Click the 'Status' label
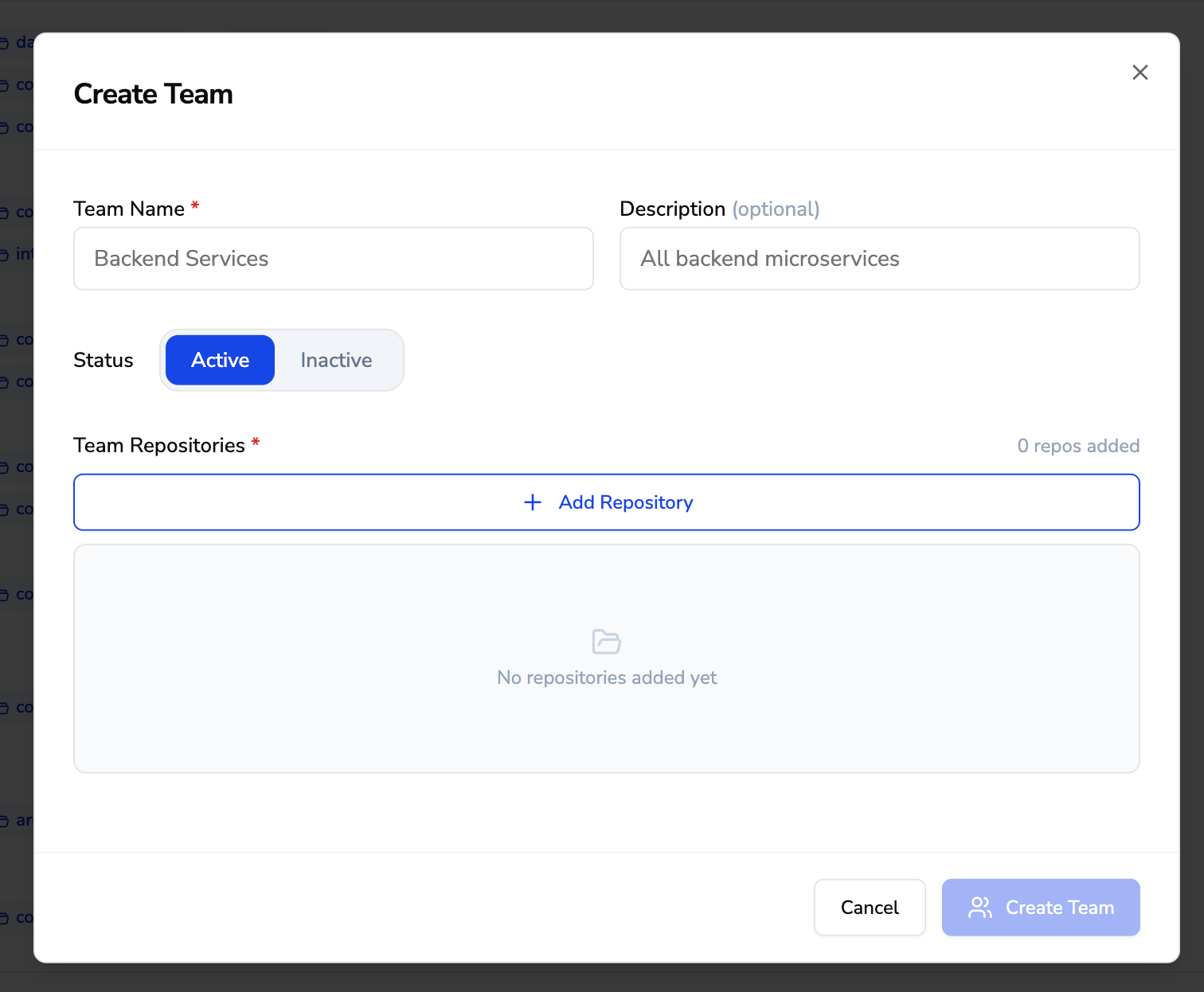Screen dimensions: 1204x992 pos(104,360)
